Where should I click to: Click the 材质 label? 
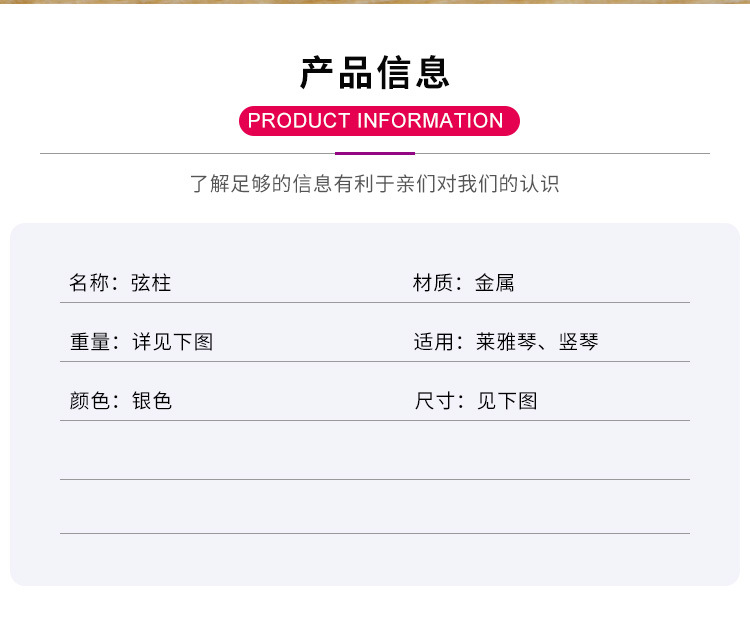432,283
